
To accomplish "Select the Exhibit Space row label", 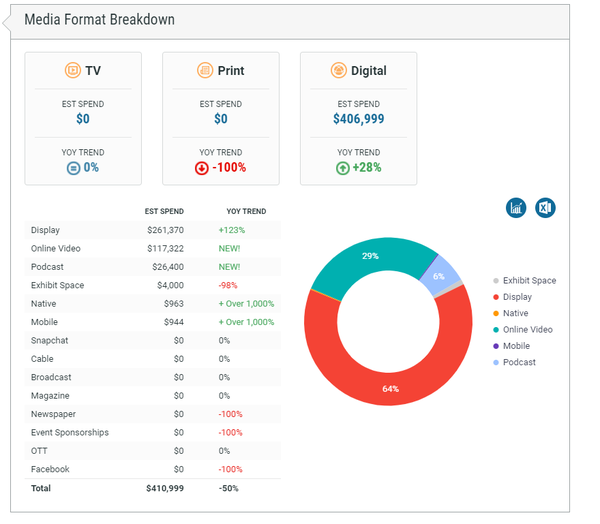I will tap(57, 285).
